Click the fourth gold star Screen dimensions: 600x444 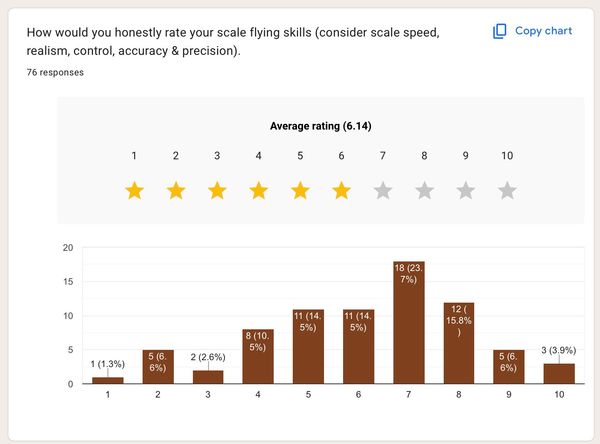(x=259, y=191)
